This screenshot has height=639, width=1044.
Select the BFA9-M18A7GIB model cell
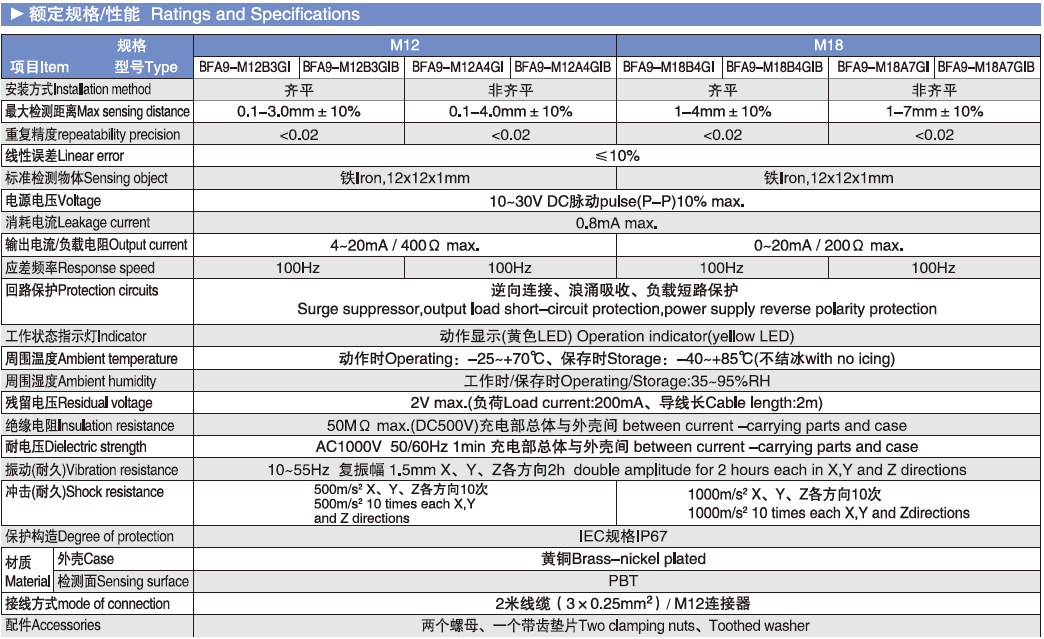point(986,68)
